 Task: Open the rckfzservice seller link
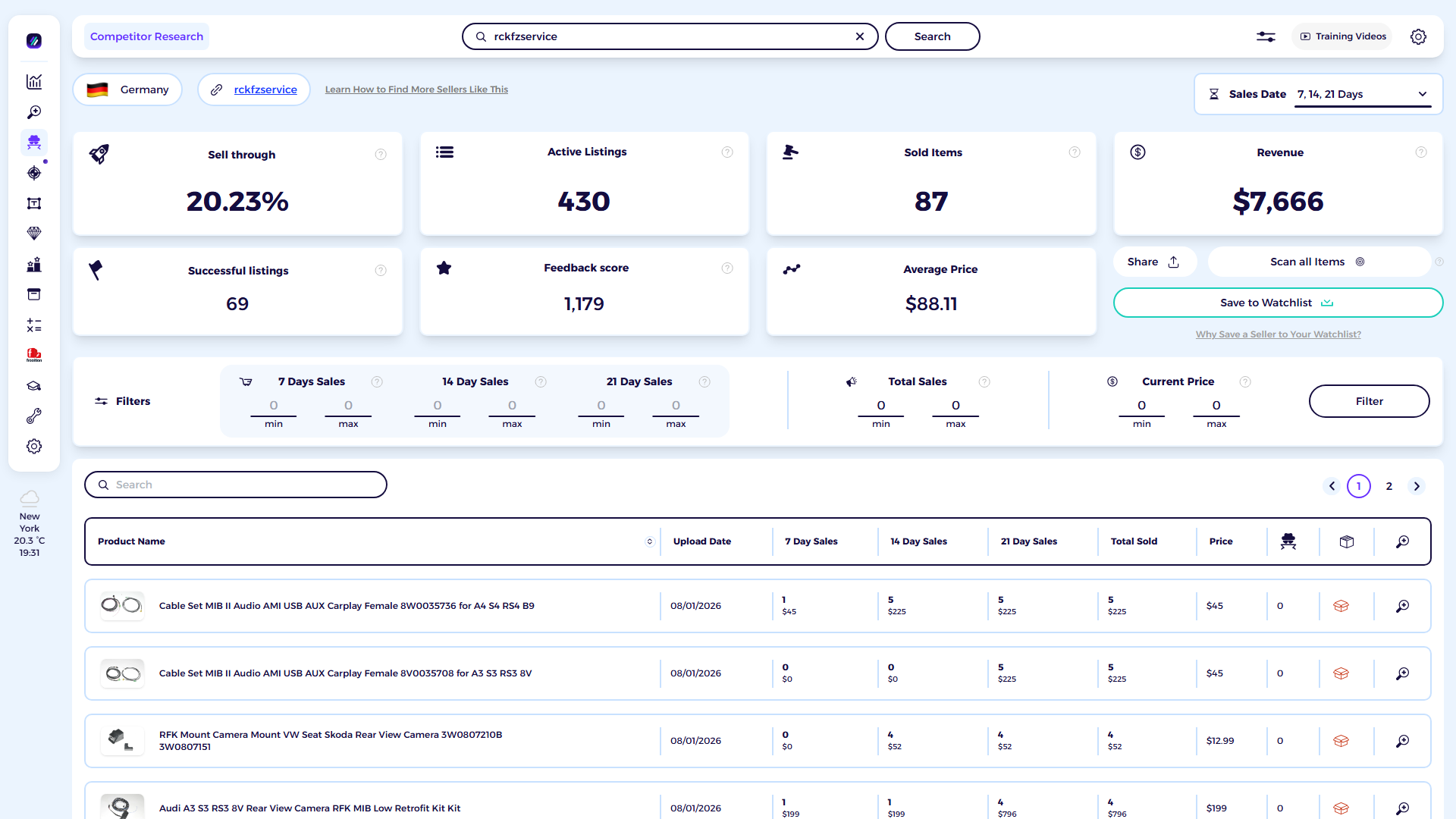265,89
